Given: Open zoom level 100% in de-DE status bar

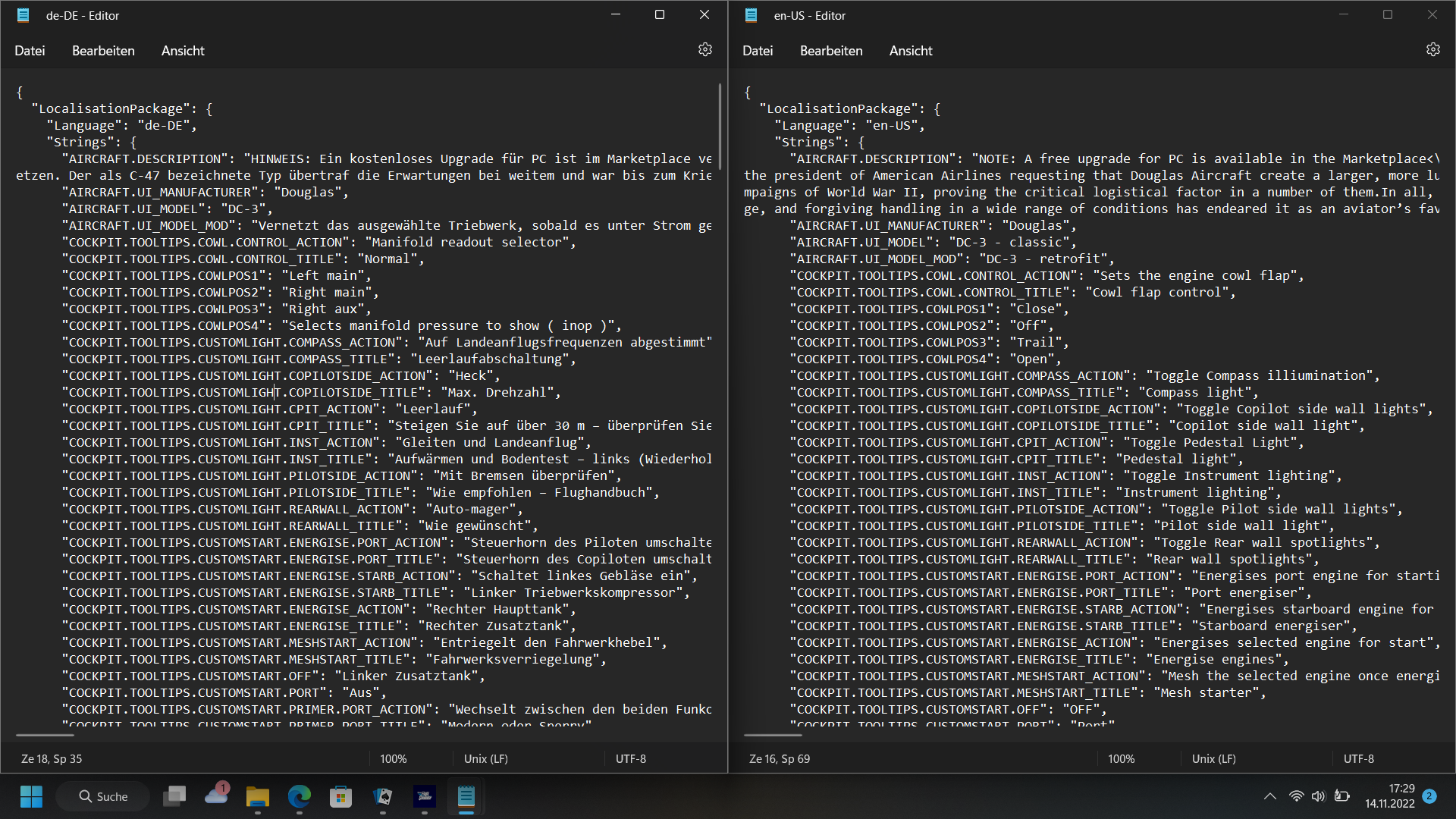Looking at the screenshot, I should point(393,758).
